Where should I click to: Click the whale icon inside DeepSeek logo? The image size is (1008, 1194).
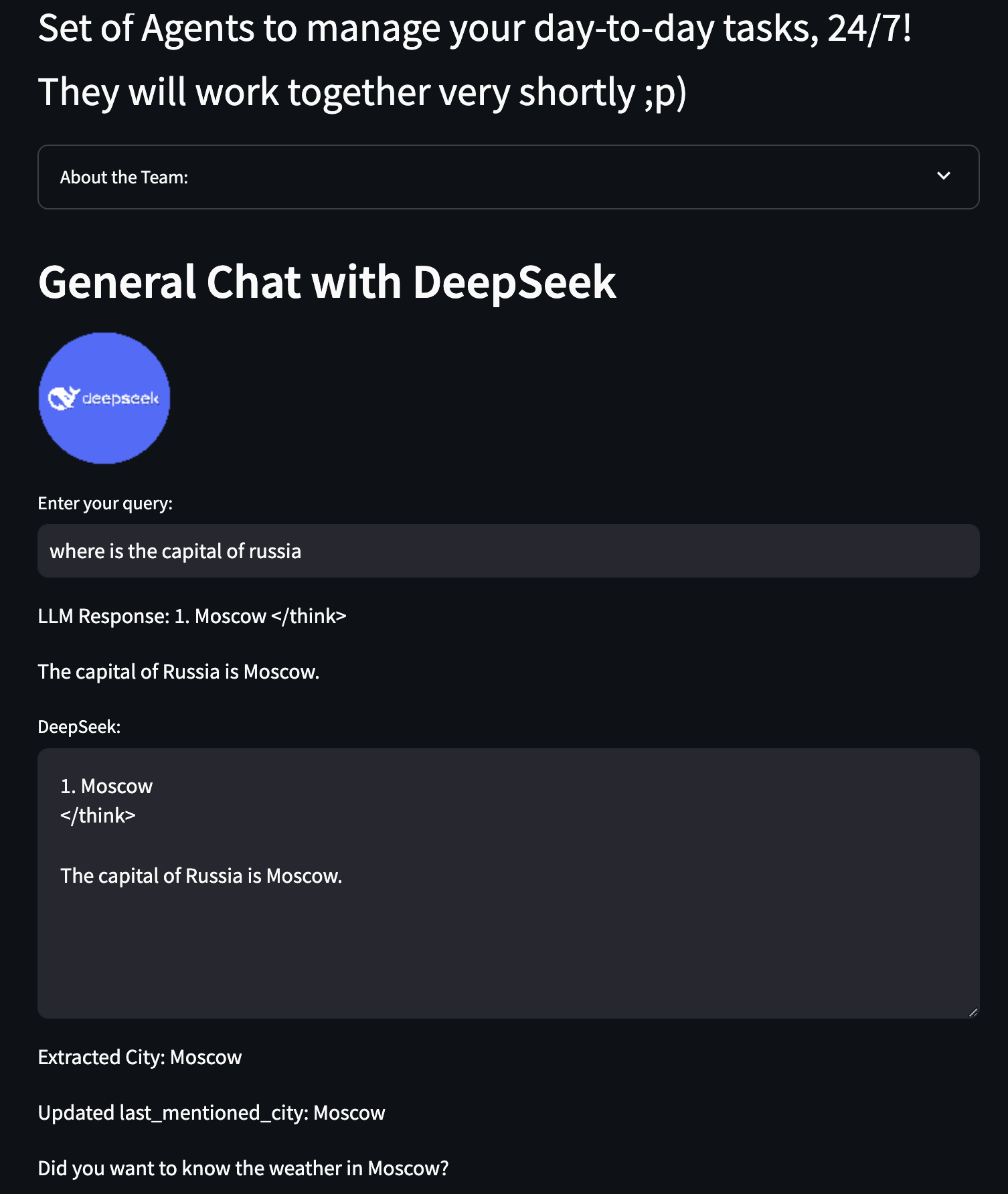(64, 398)
